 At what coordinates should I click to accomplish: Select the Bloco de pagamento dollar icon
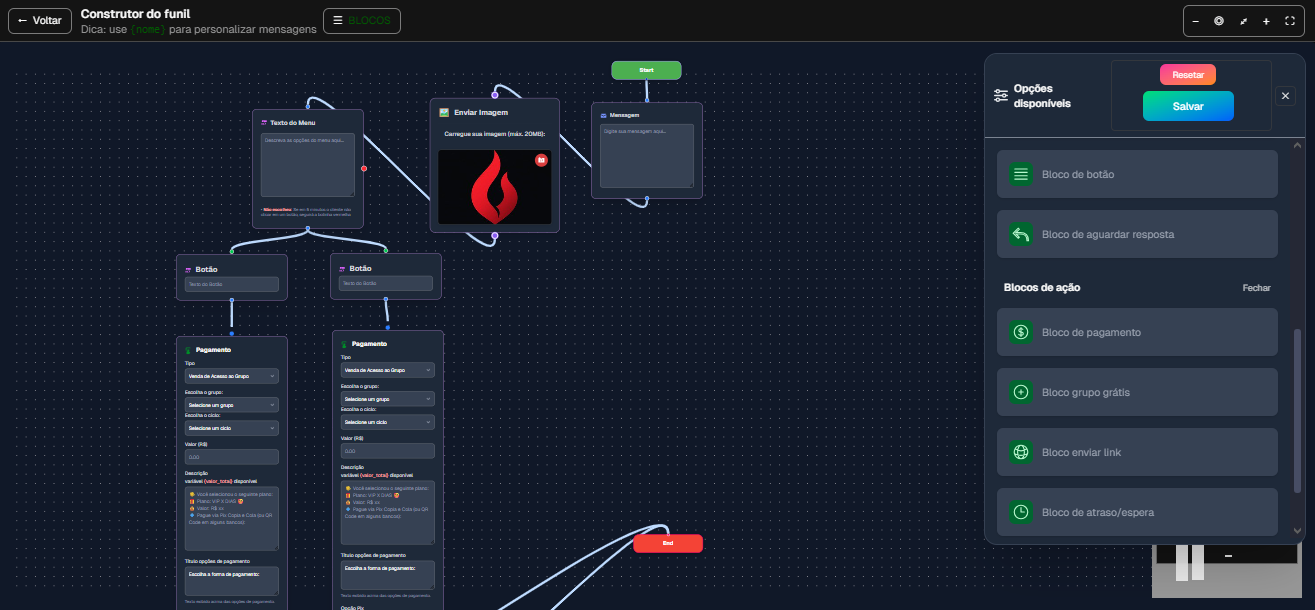tap(1021, 332)
